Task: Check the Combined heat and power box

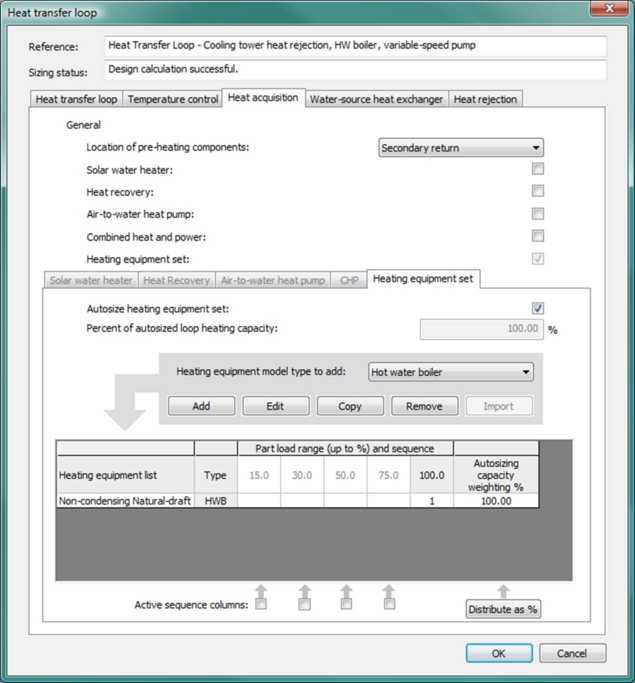Action: point(538,237)
